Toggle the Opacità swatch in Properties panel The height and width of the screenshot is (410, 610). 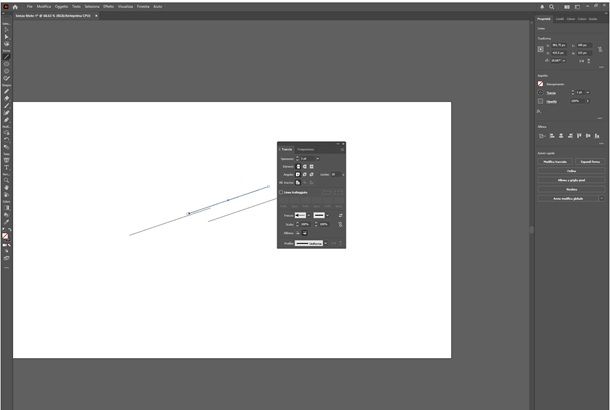pyautogui.click(x=541, y=100)
